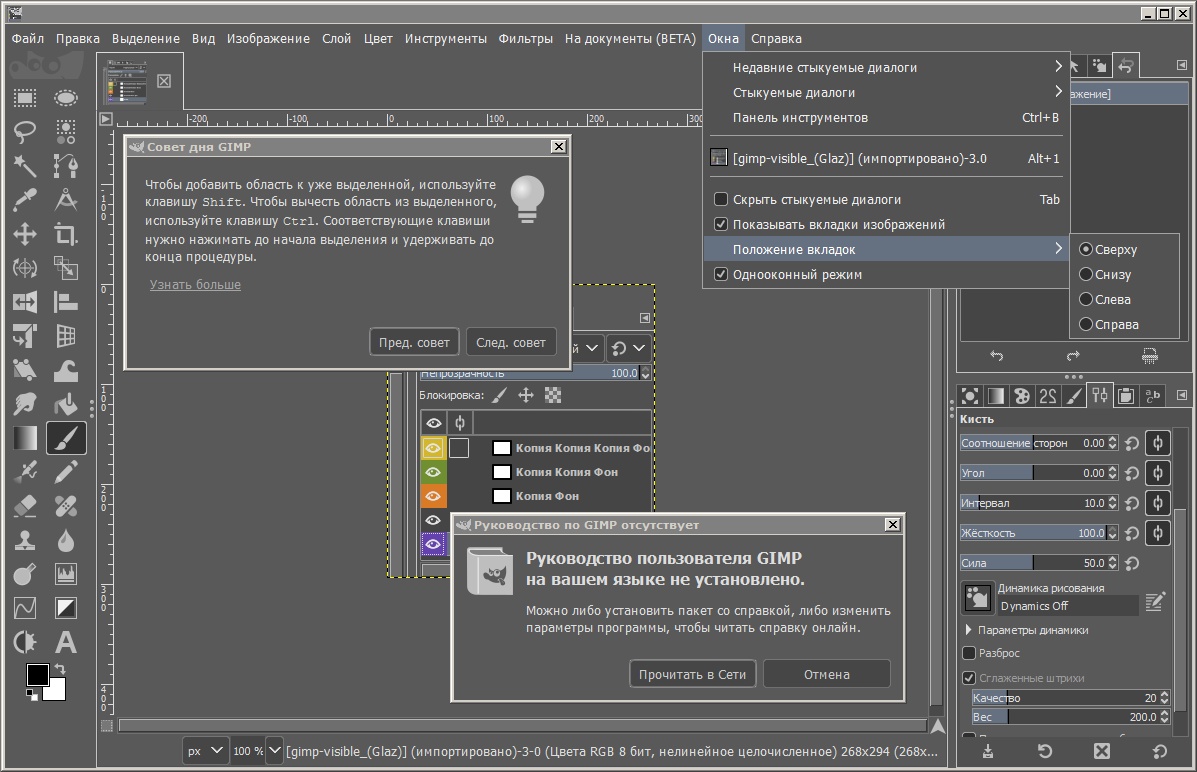The image size is (1197, 772).
Task: Select the Bucket Fill tool
Action: coord(66,404)
